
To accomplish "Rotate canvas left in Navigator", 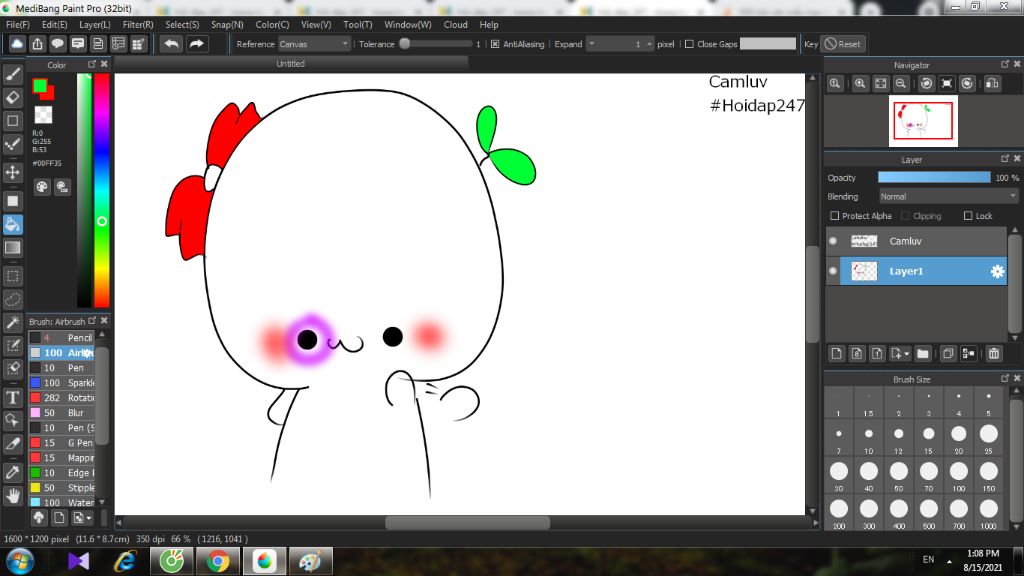I will [x=926, y=84].
